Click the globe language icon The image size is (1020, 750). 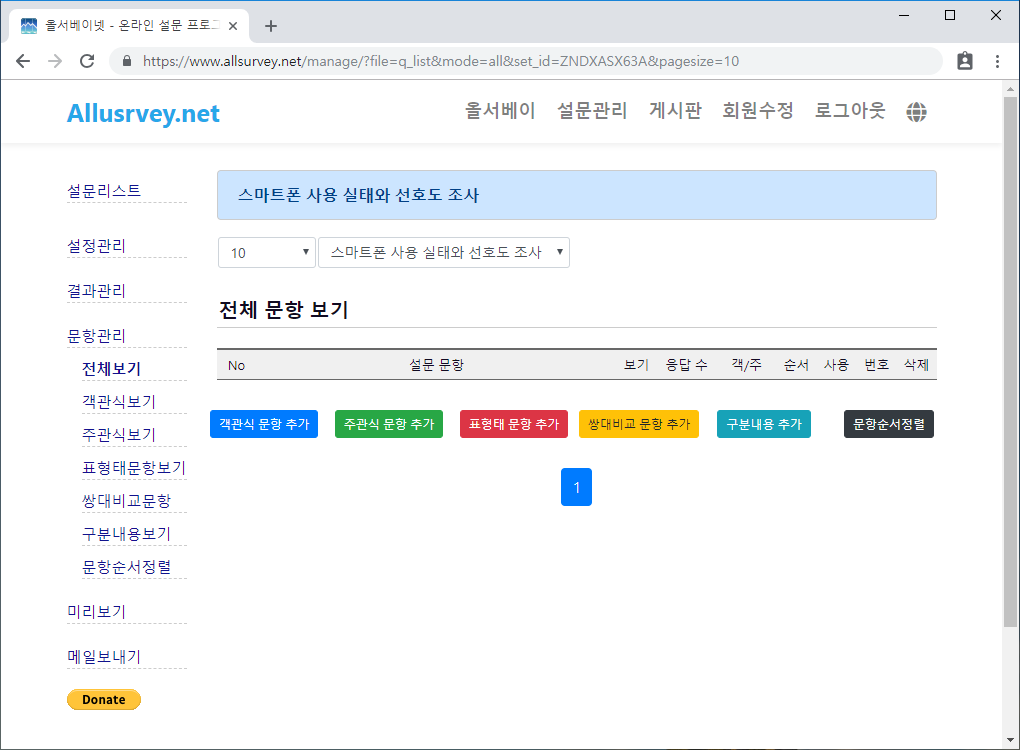(x=916, y=112)
